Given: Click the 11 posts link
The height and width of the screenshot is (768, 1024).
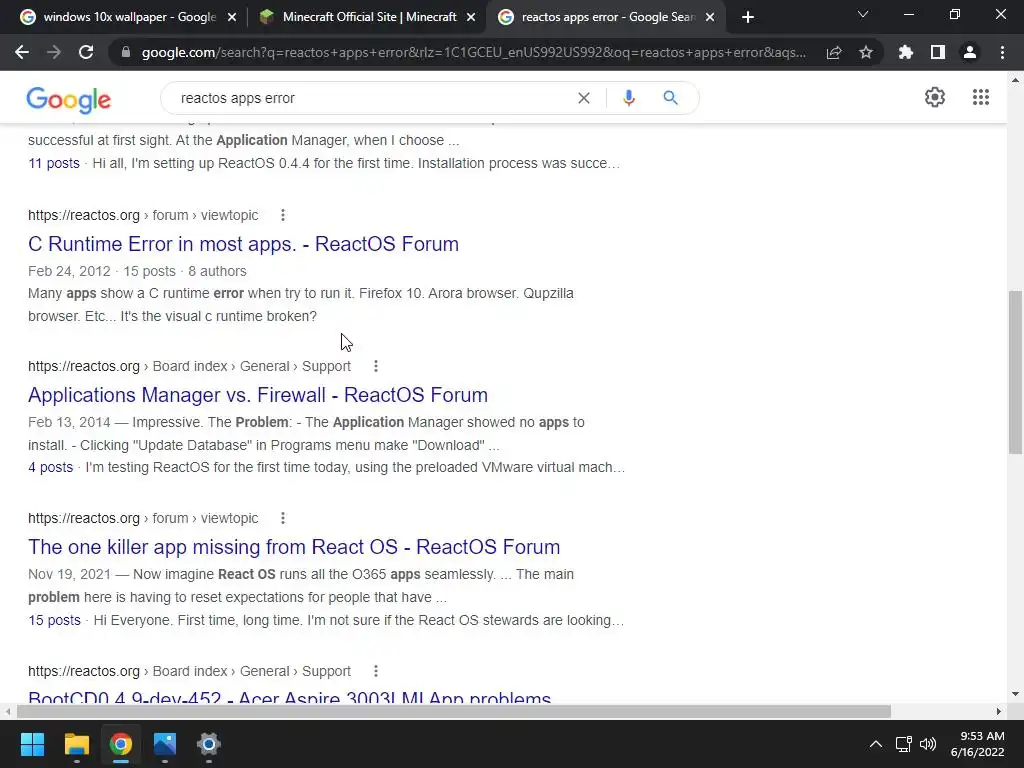Looking at the screenshot, I should pyautogui.click(x=54, y=163).
